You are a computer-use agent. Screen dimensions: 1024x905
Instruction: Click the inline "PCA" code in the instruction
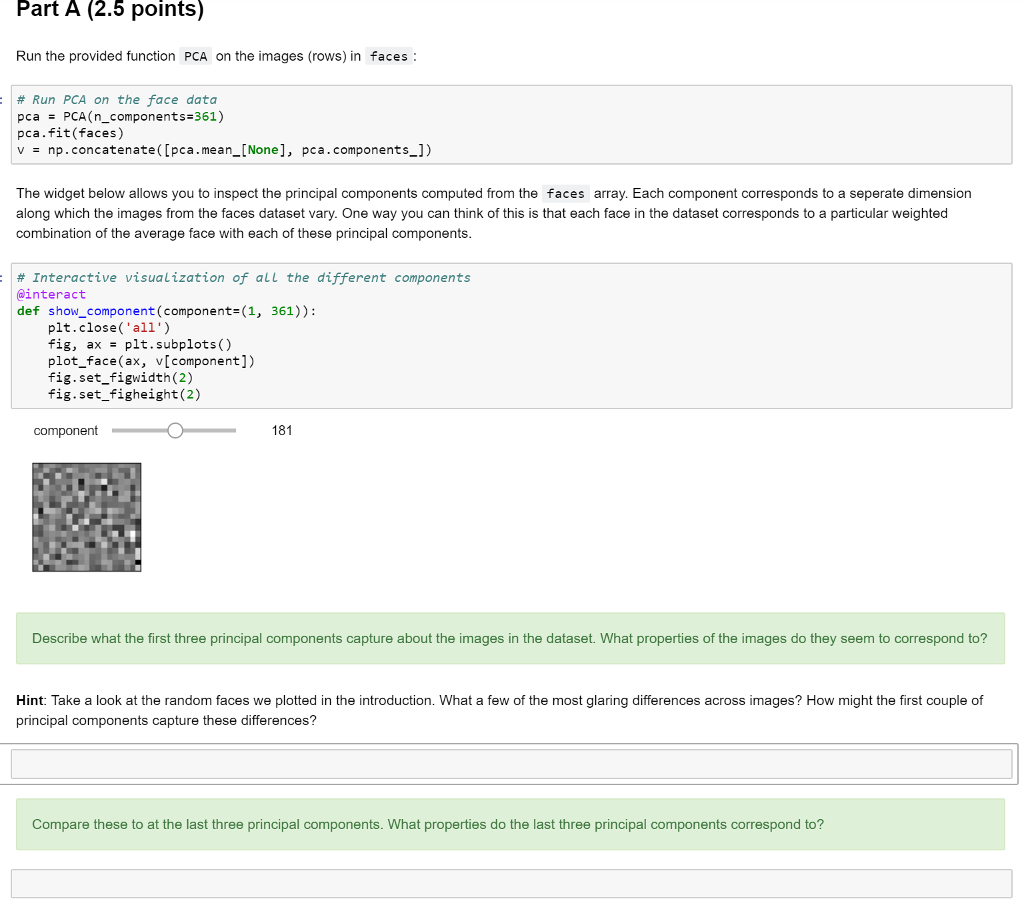[x=196, y=57]
